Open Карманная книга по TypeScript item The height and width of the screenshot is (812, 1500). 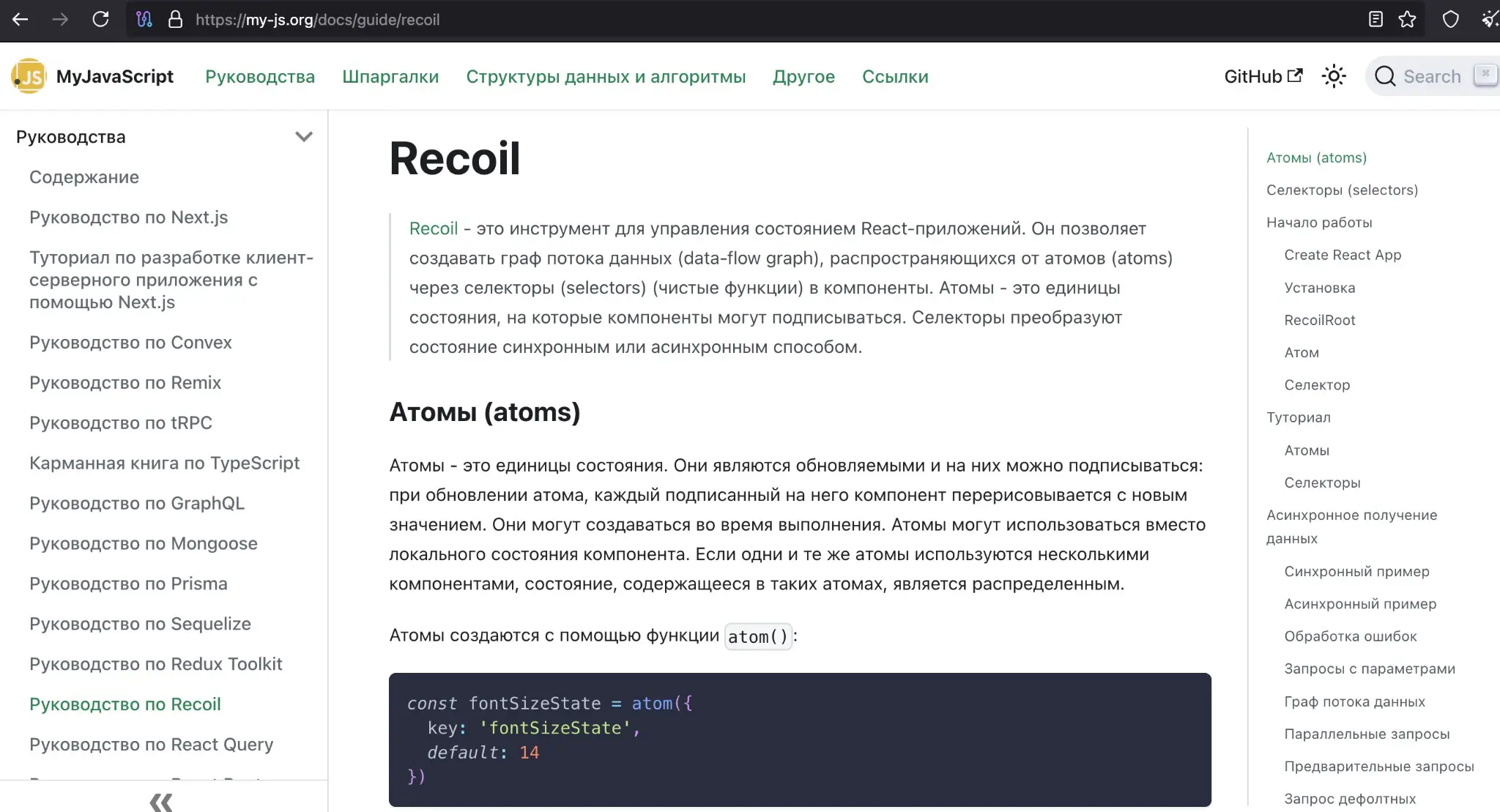point(165,463)
